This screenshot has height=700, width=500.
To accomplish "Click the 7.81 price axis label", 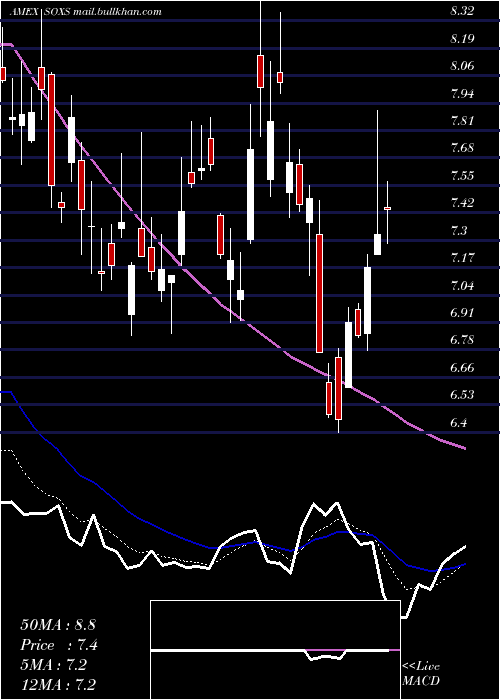I will (462, 121).
